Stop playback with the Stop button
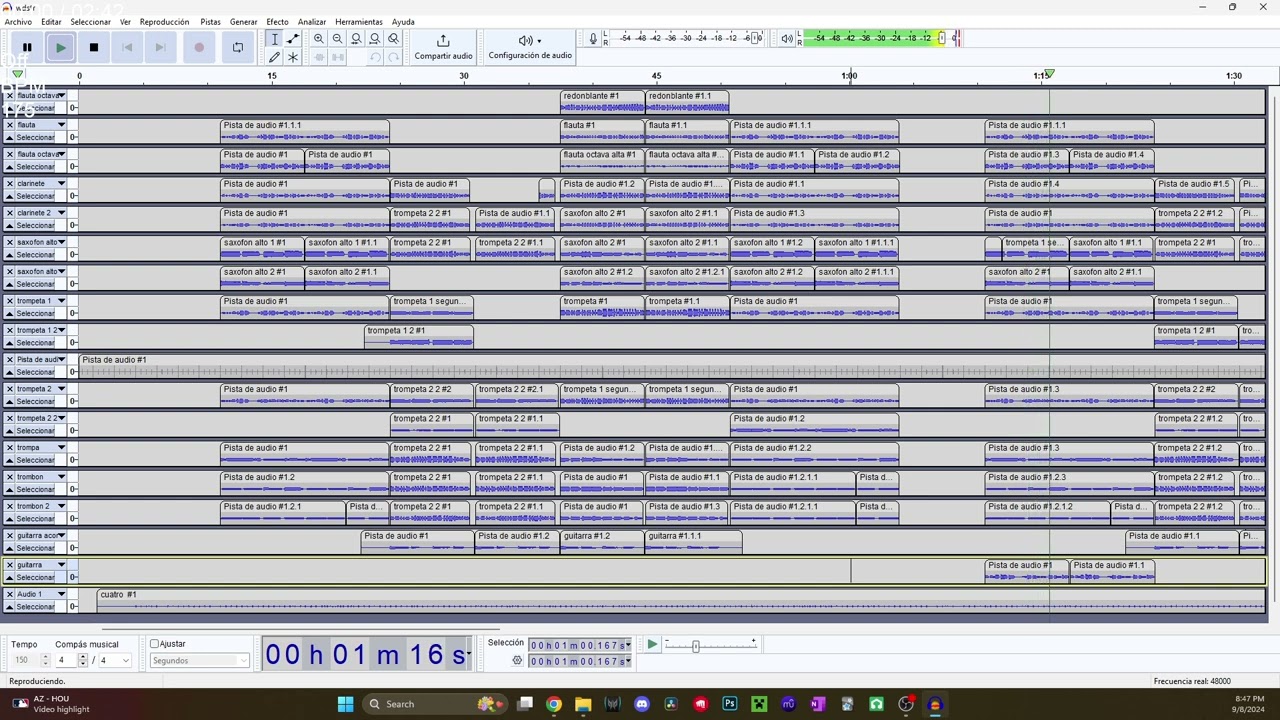 click(x=94, y=47)
